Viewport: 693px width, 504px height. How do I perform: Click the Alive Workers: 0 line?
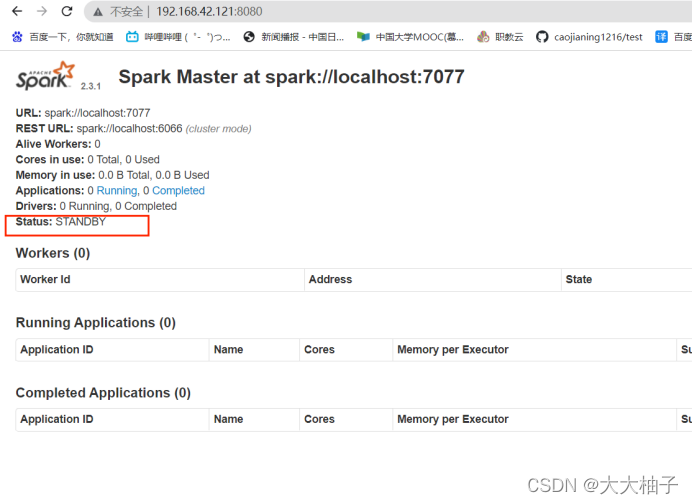coord(58,144)
